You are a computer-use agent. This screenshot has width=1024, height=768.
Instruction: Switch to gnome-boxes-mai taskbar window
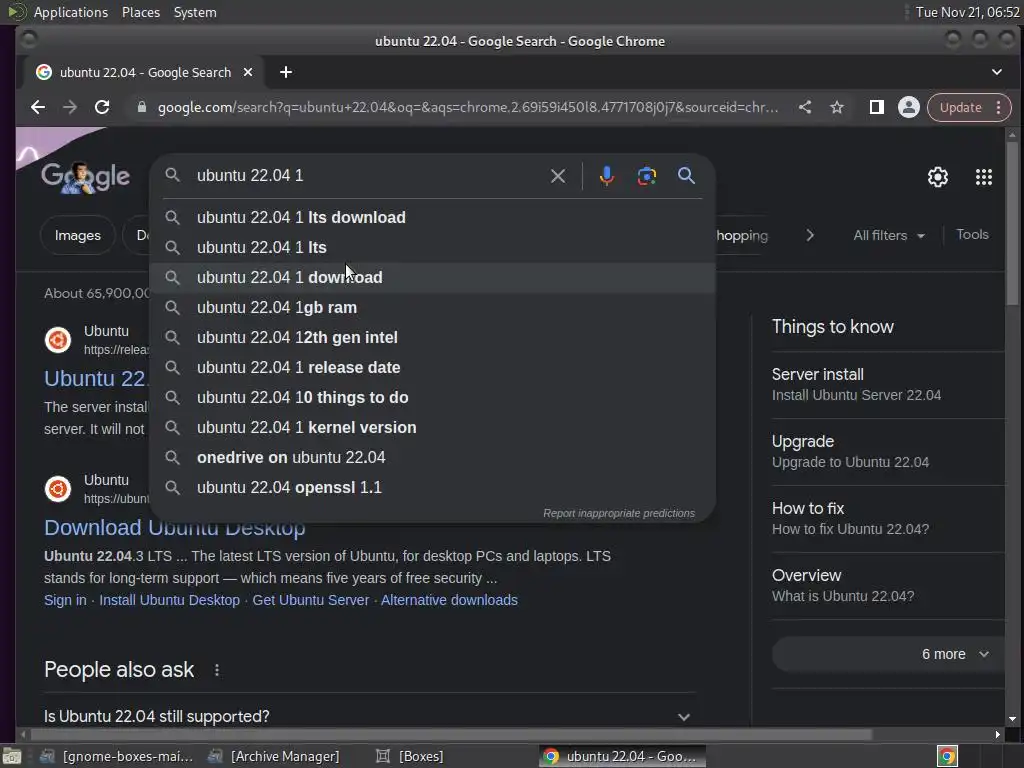click(117, 756)
